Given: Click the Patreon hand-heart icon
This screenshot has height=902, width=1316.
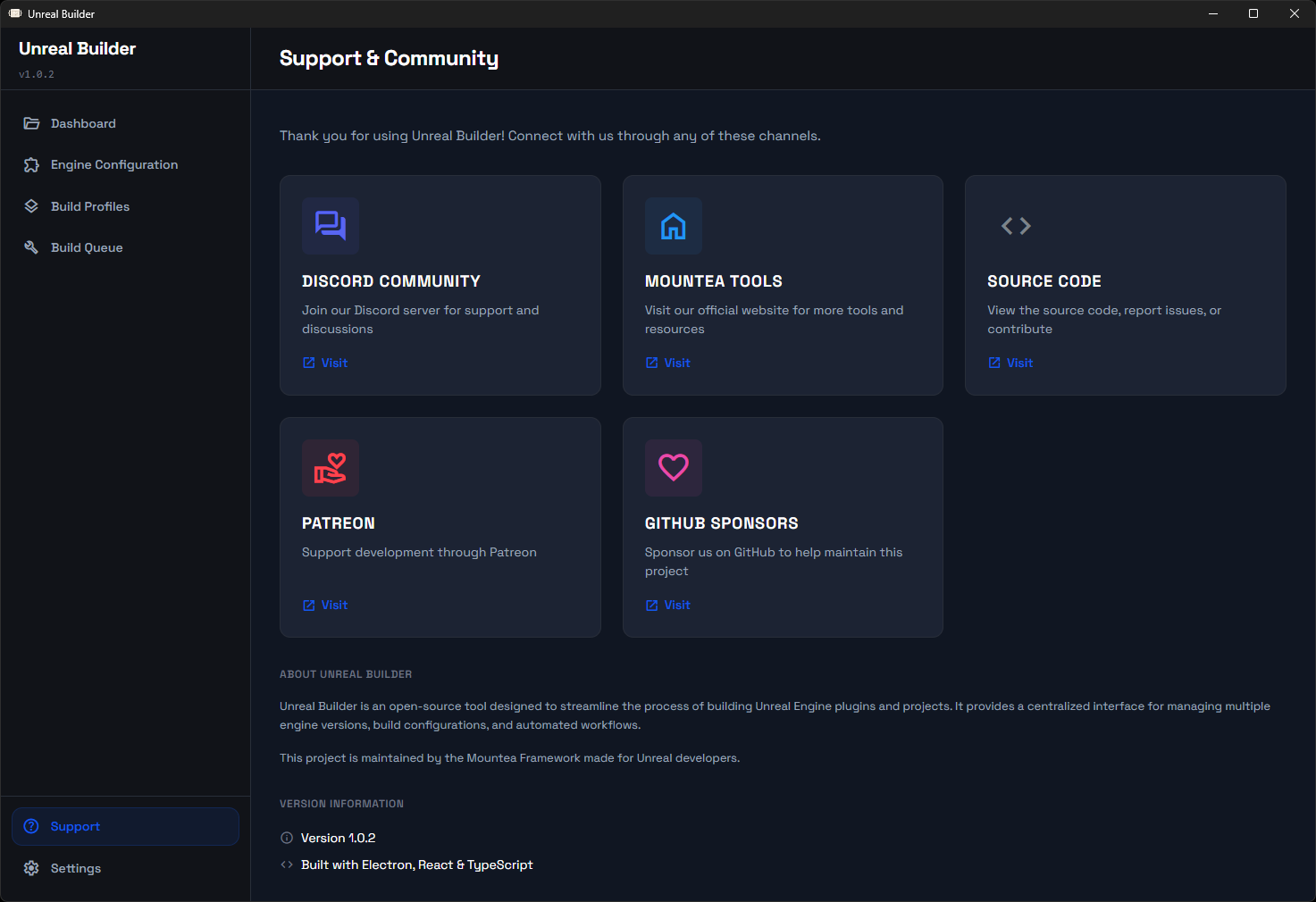Looking at the screenshot, I should point(331,468).
